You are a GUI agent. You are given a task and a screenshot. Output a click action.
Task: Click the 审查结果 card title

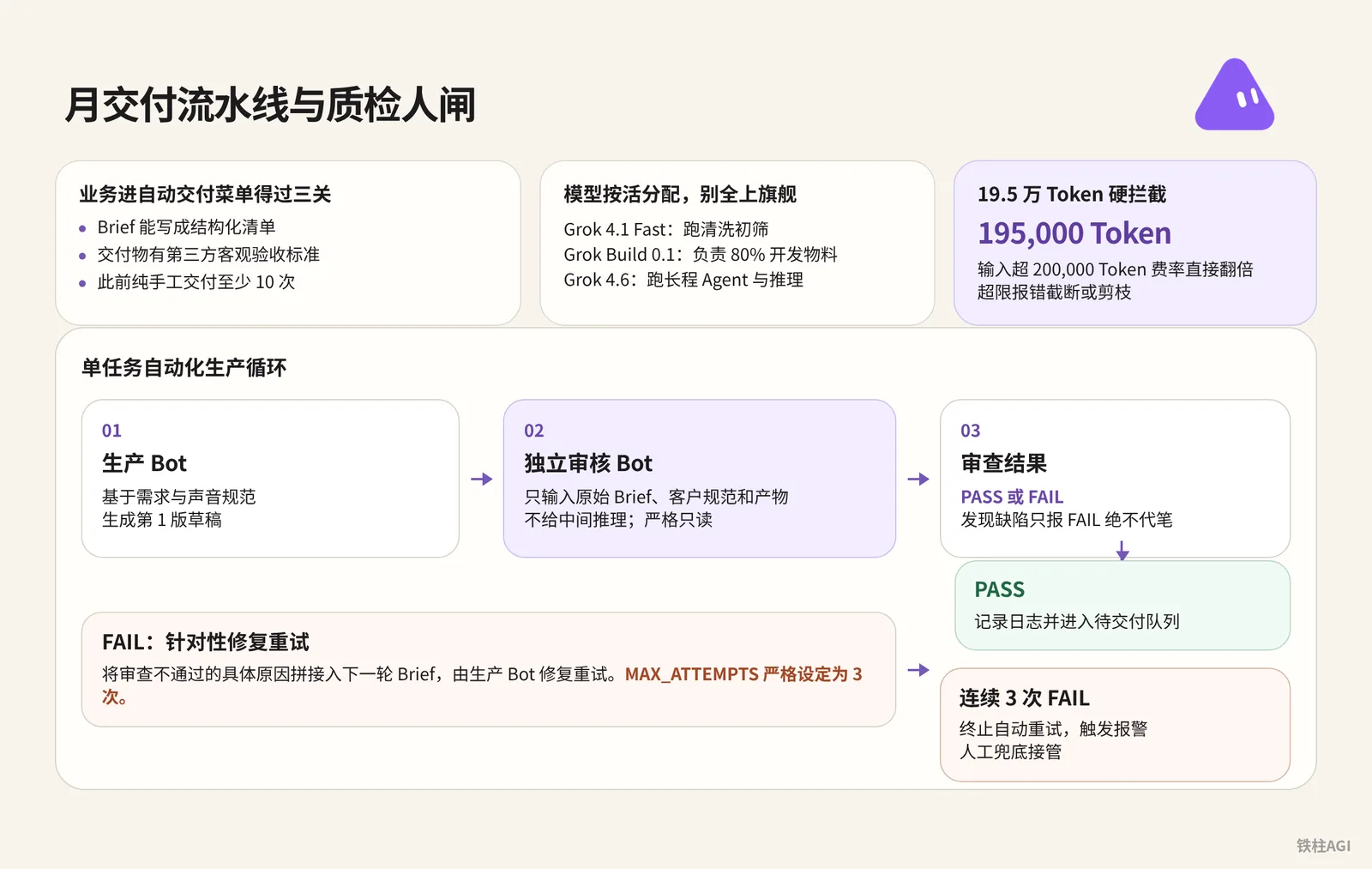1003,464
